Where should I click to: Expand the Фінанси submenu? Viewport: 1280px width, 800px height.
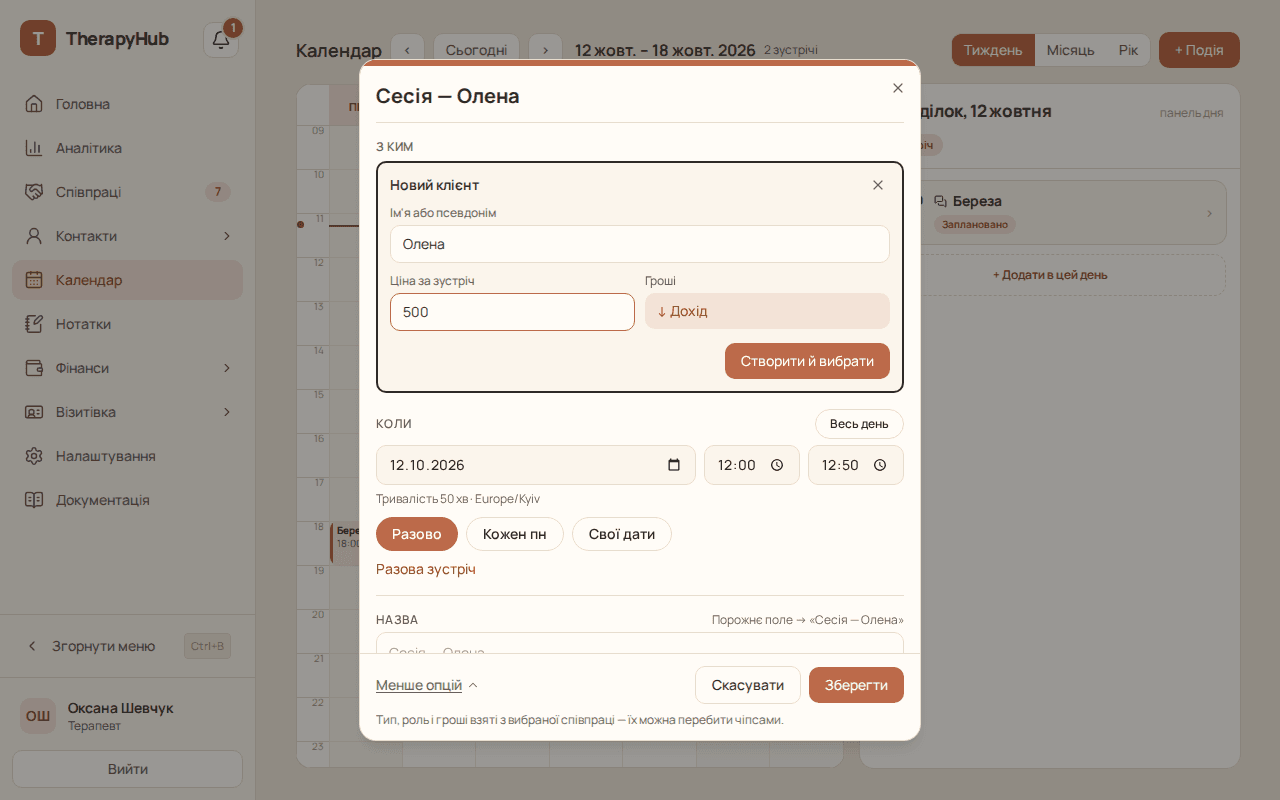pos(227,368)
